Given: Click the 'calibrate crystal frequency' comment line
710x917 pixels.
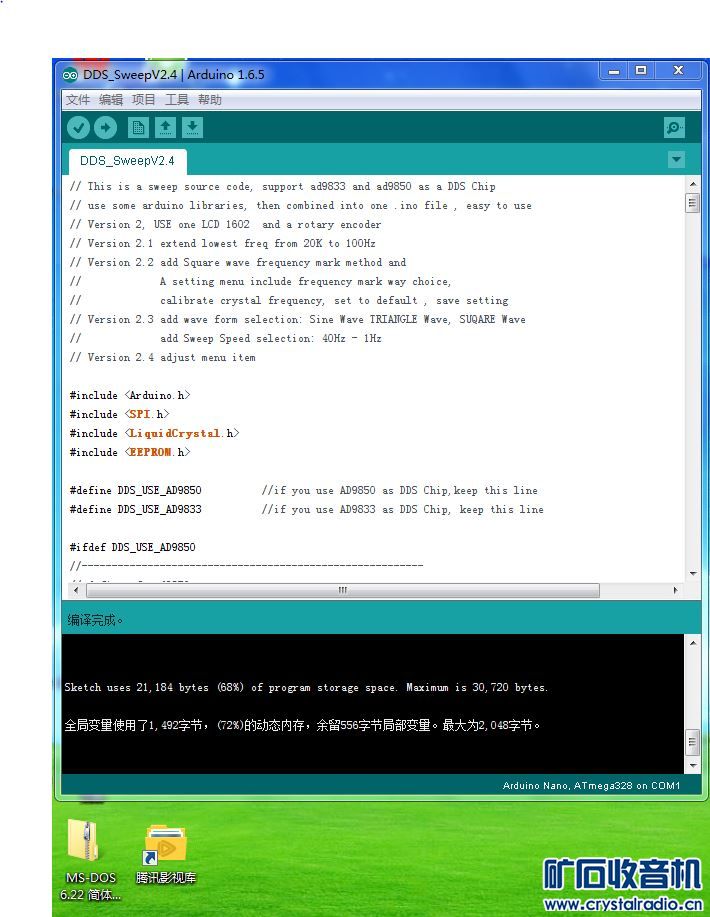Looking at the screenshot, I should [x=289, y=300].
